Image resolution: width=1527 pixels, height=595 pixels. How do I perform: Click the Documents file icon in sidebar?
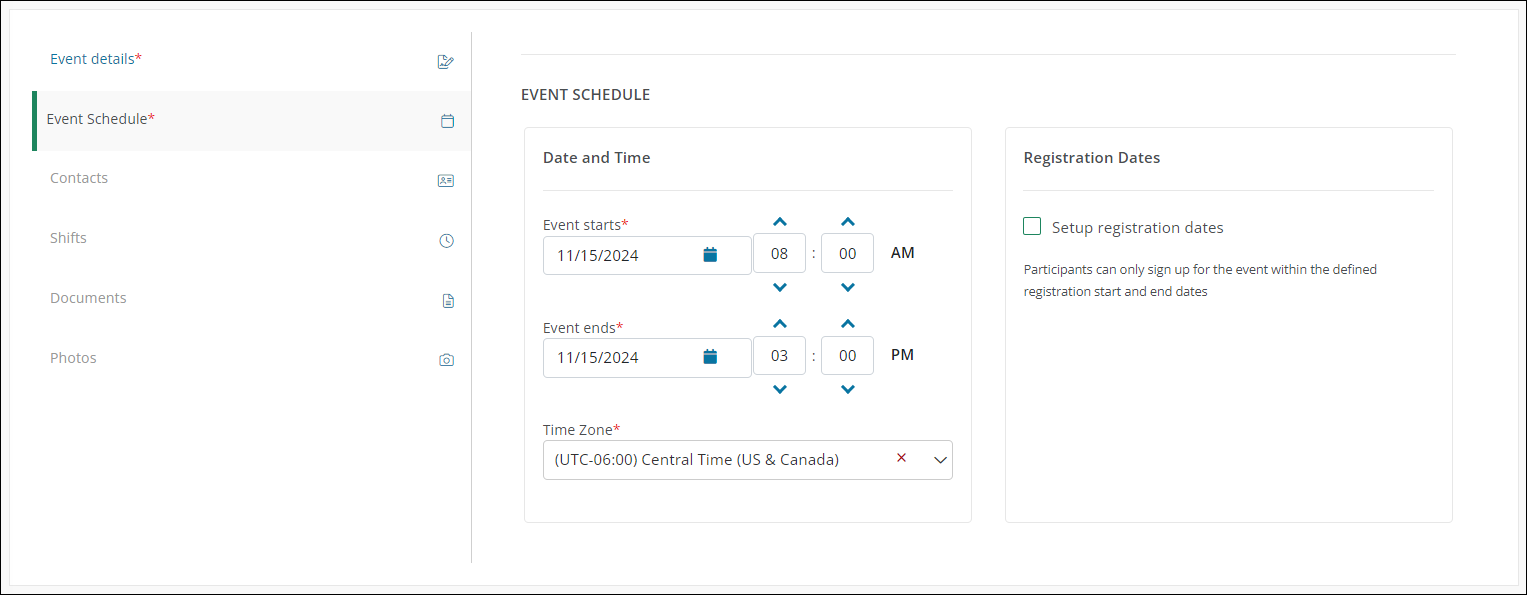(448, 301)
